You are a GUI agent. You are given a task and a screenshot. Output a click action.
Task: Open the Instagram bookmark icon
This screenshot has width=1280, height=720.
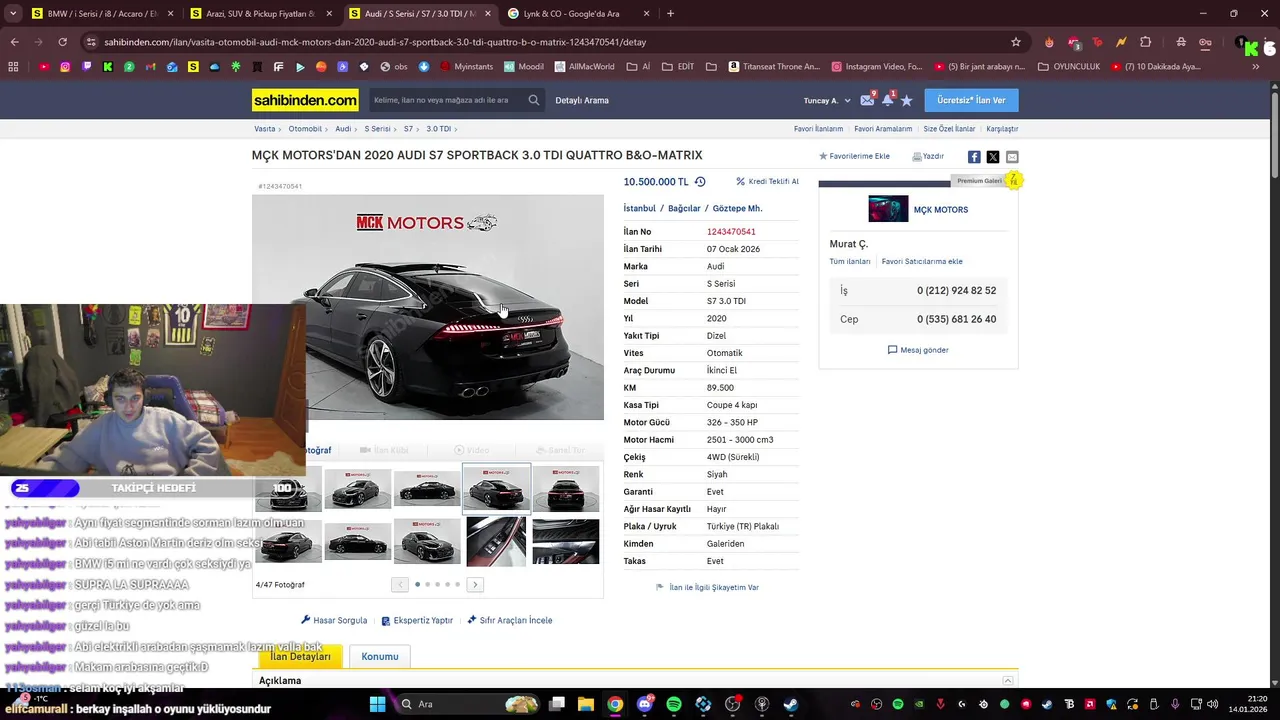point(65,67)
